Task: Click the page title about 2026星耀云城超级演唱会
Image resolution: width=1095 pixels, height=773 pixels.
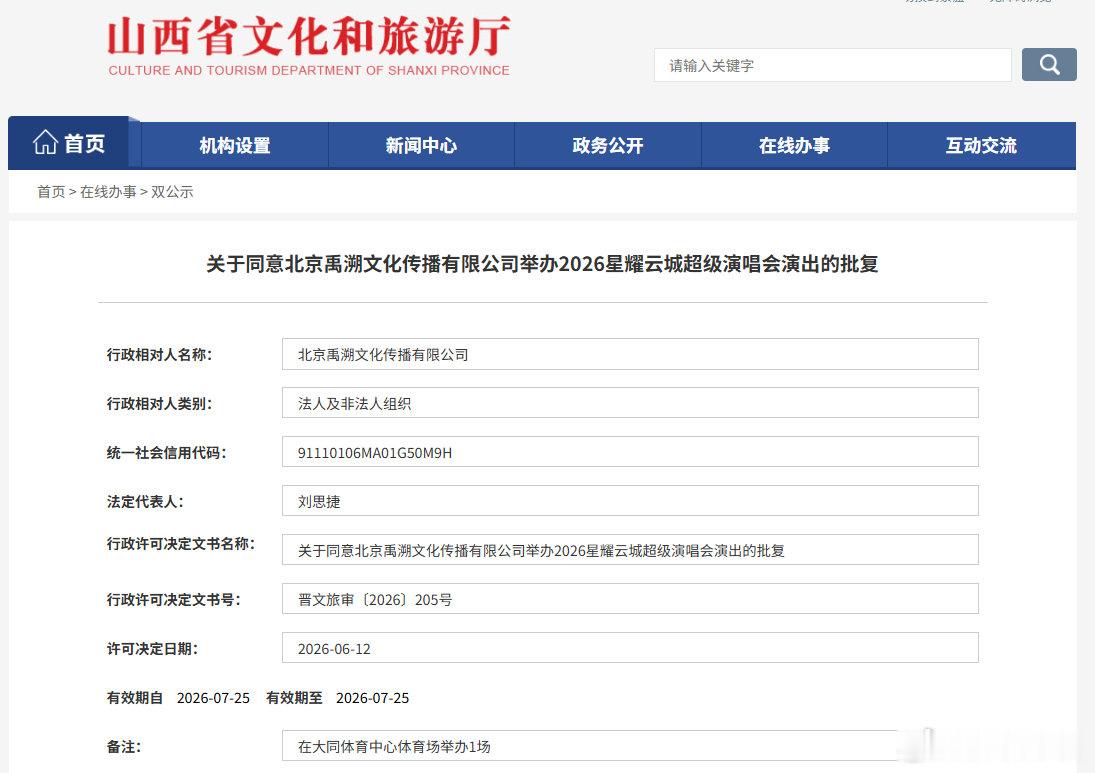Action: click(542, 264)
